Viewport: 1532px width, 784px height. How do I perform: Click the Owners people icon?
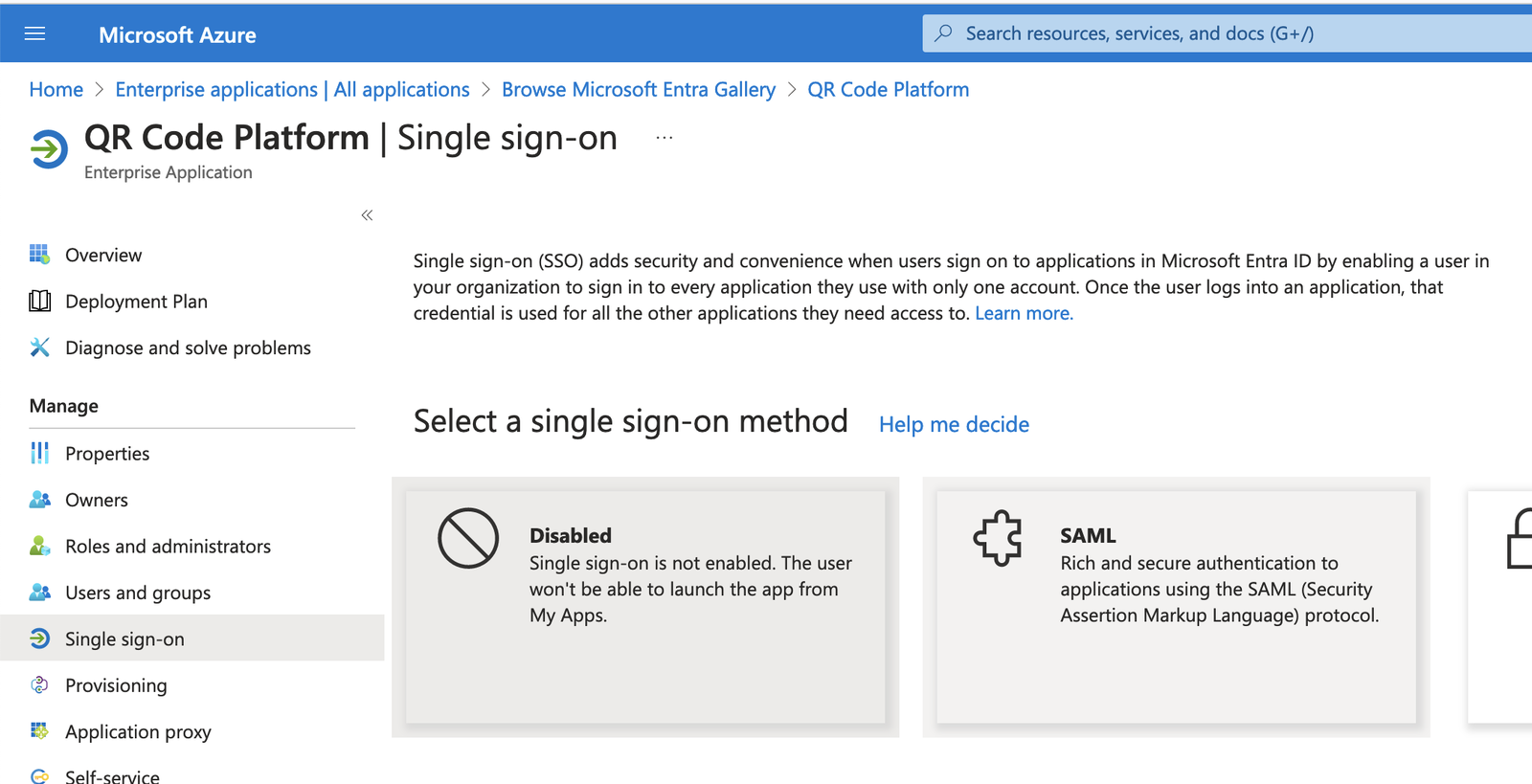coord(39,500)
